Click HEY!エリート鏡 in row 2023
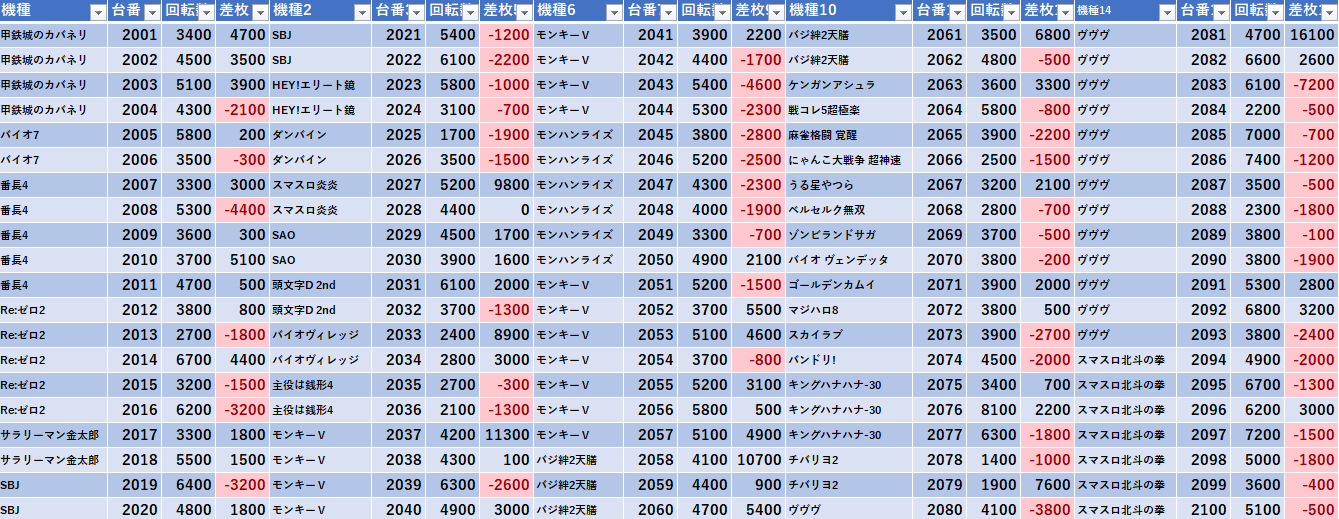This screenshot has width=1339, height=519. 320,85
